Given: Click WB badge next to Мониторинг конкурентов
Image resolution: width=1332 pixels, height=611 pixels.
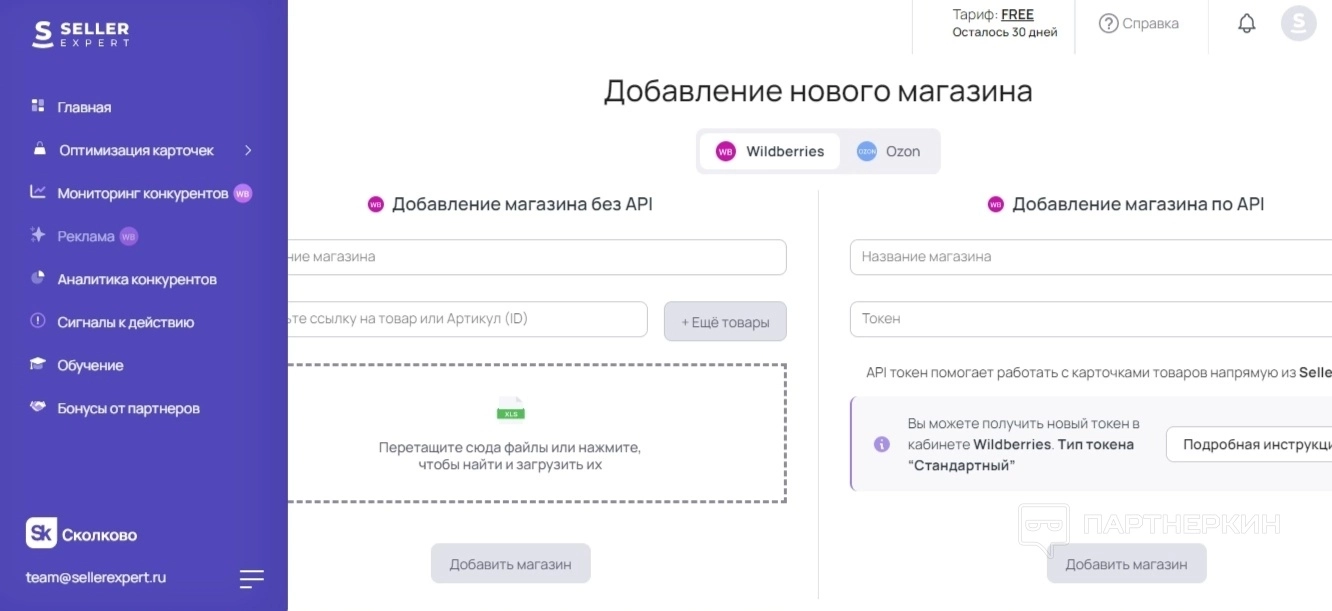Looking at the screenshot, I should point(243,193).
